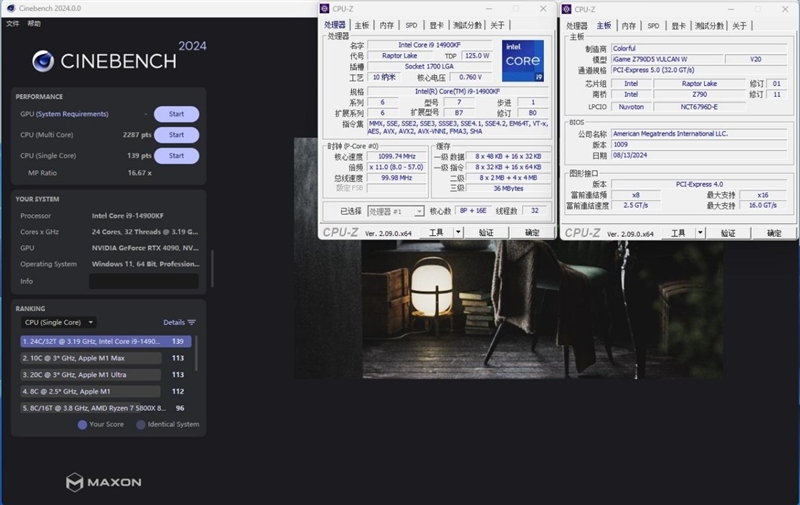
Task: Click the NCT6796D-E LPCIO field
Action: 699,107
